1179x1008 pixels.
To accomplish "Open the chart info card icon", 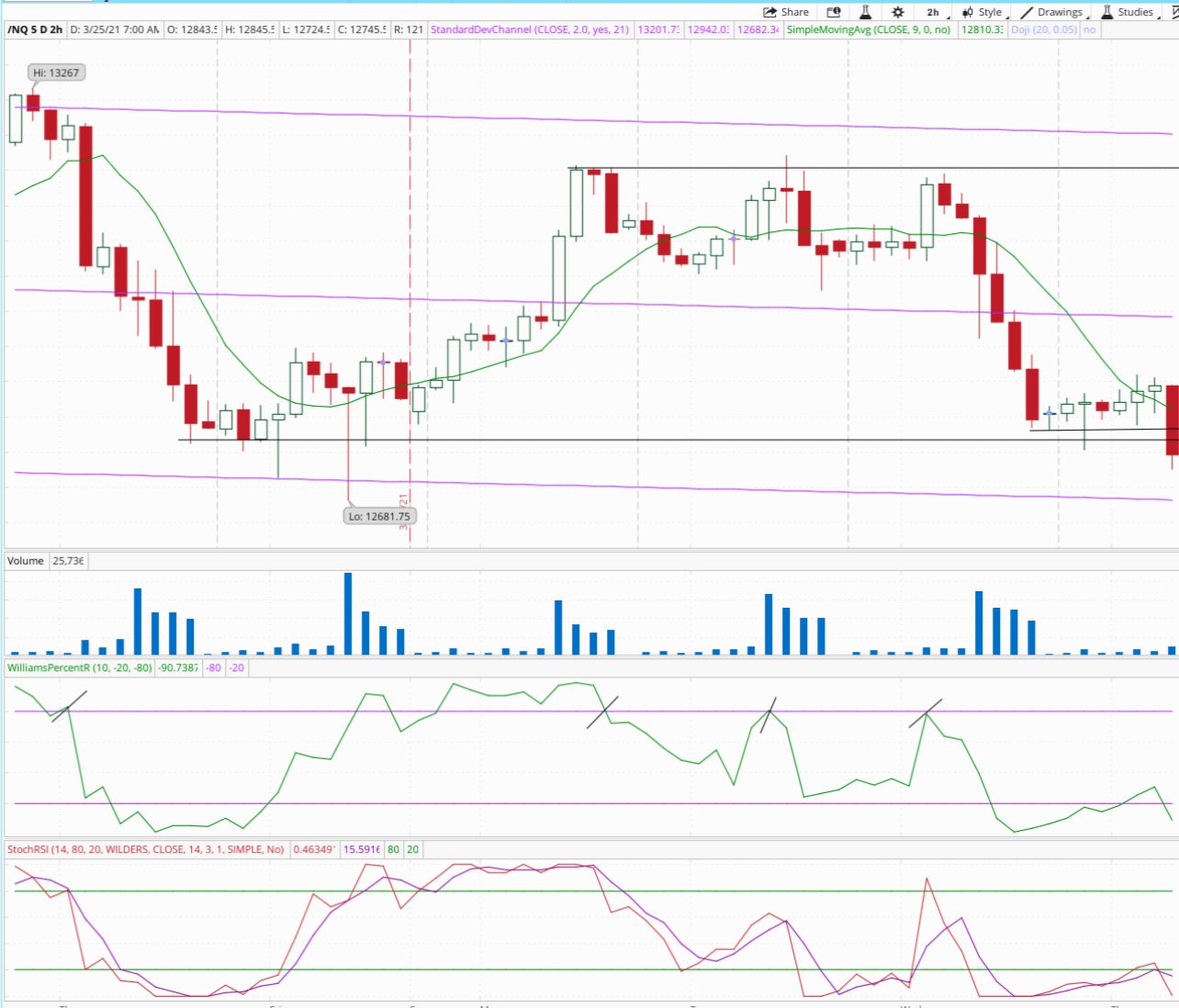I will (x=834, y=12).
